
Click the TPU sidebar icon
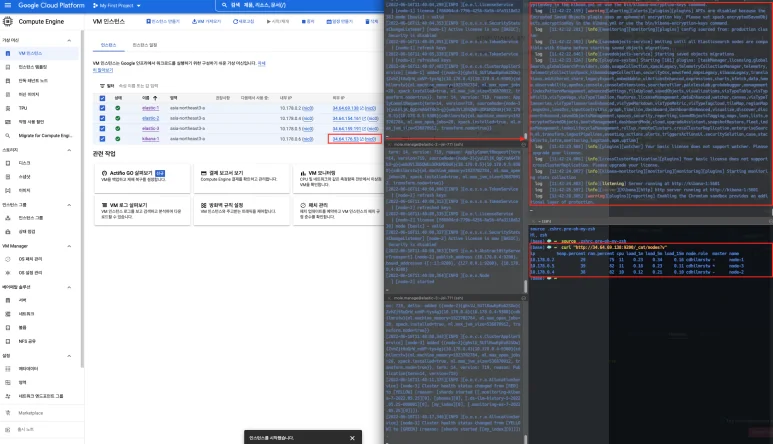[7, 109]
